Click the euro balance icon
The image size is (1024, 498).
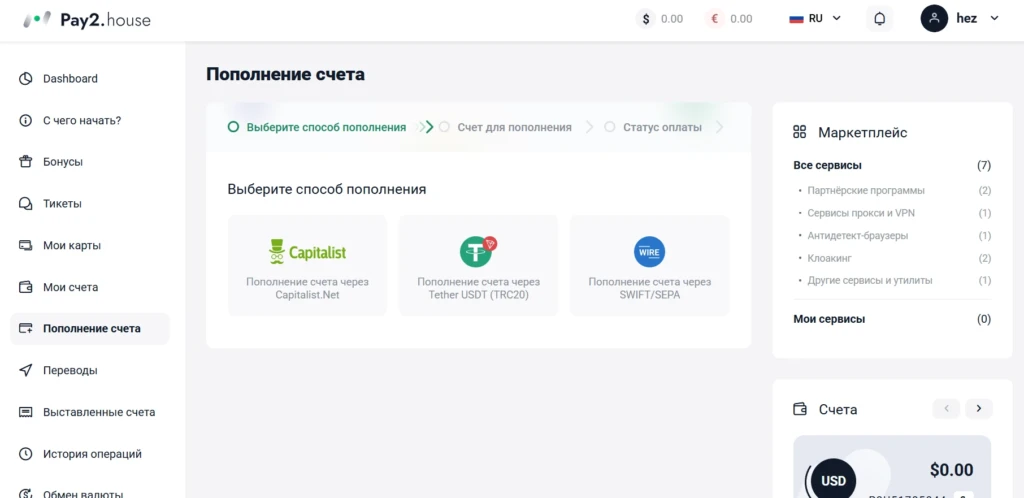(715, 19)
